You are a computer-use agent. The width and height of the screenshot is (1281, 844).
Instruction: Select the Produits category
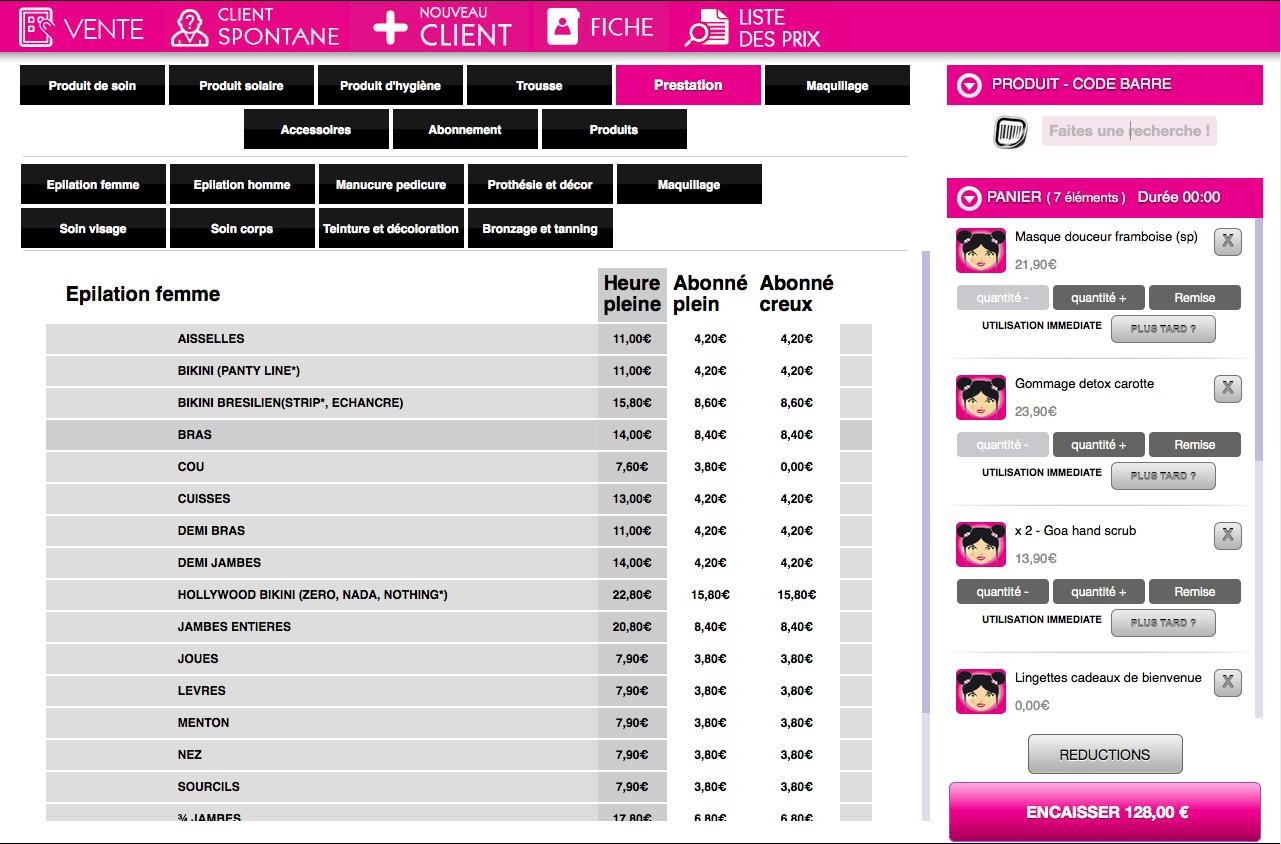pos(614,129)
